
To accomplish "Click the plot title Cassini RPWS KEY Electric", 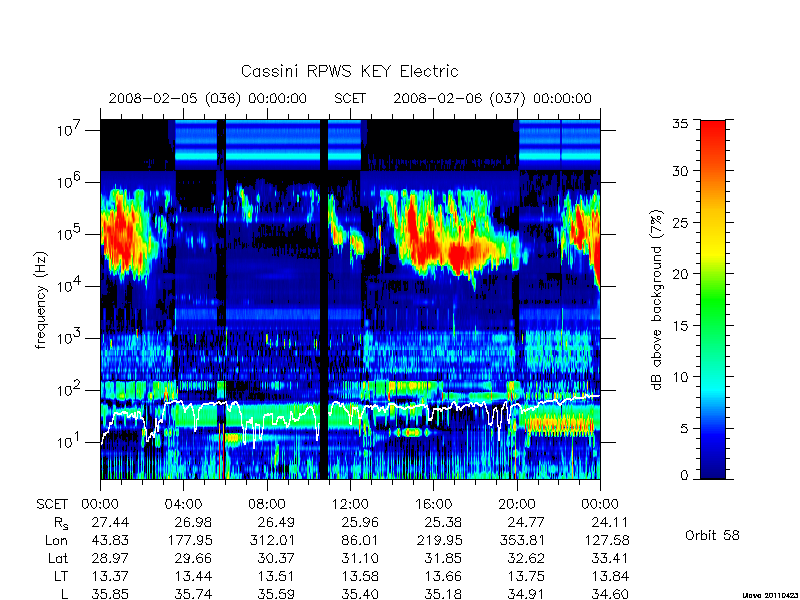I will point(349,71).
